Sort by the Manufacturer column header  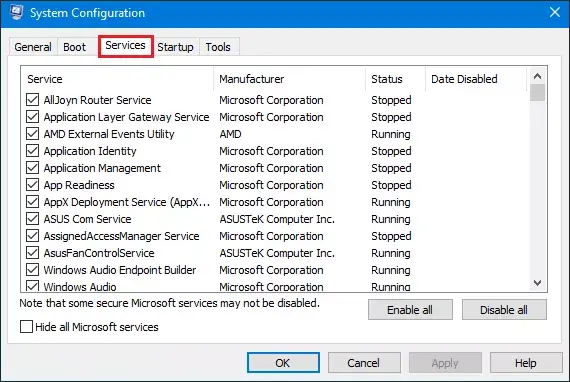tap(289, 79)
